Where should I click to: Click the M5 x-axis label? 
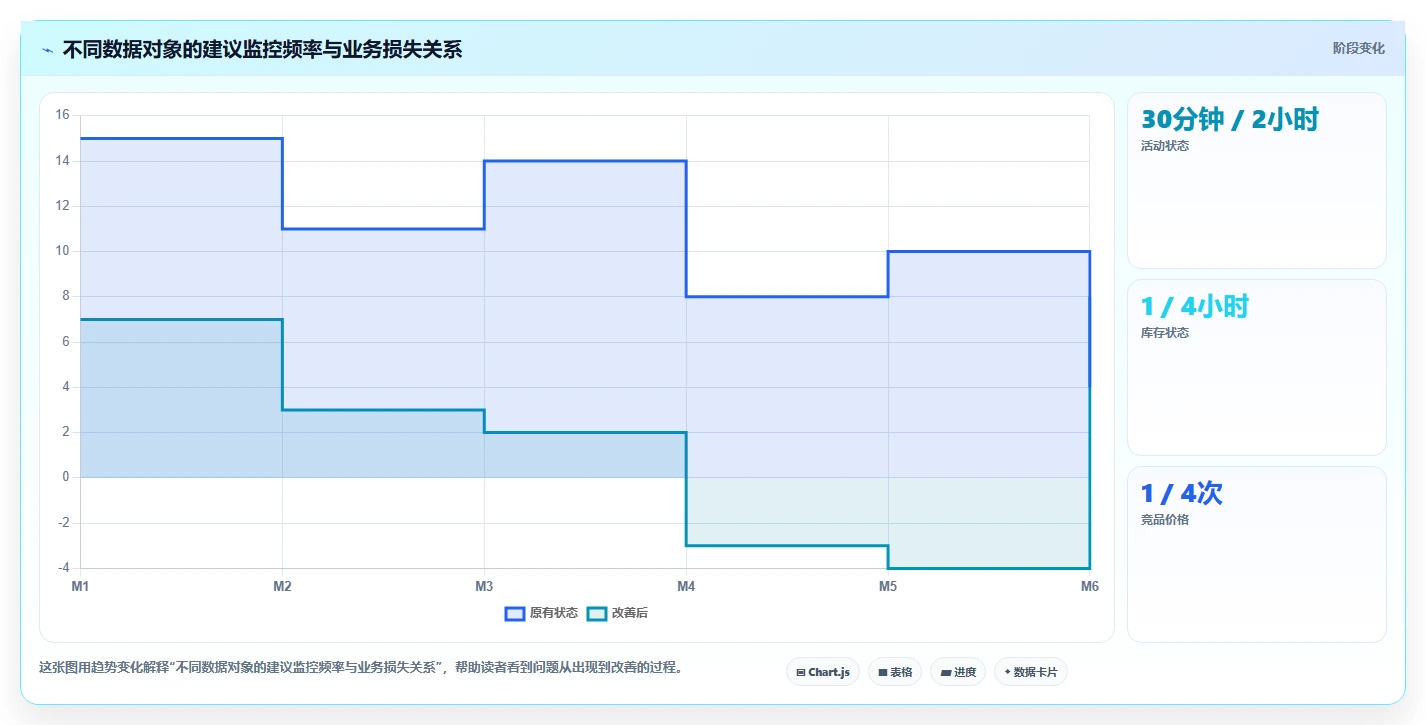click(888, 587)
